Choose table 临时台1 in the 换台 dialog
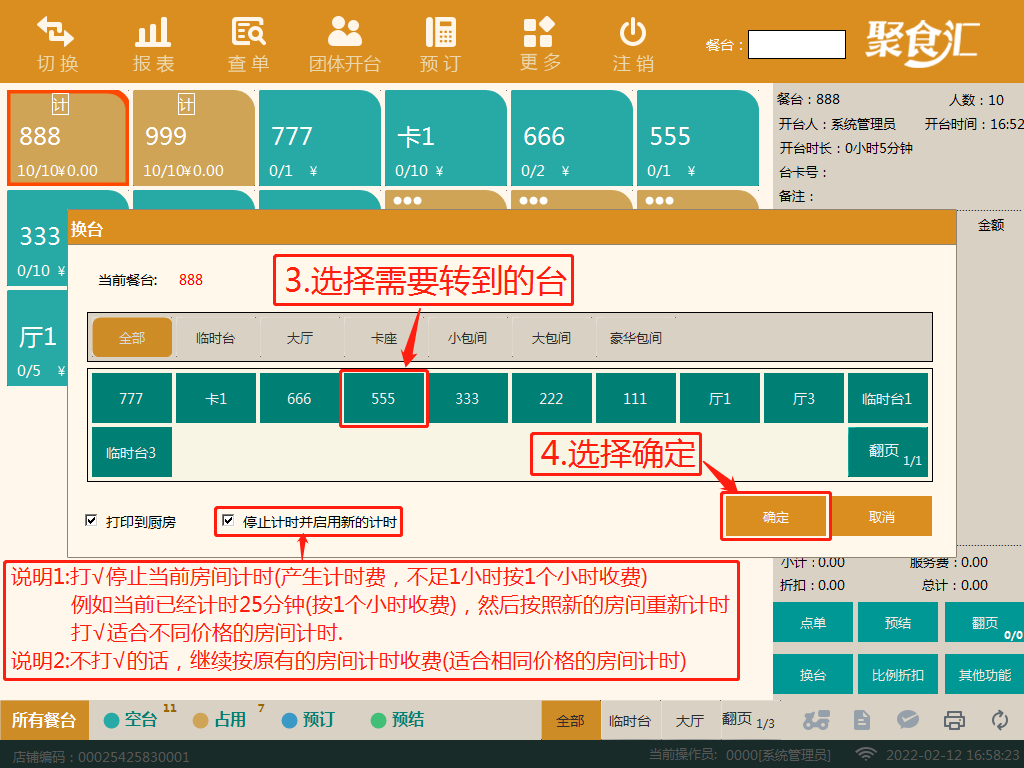Image resolution: width=1024 pixels, height=768 pixels. point(888,398)
